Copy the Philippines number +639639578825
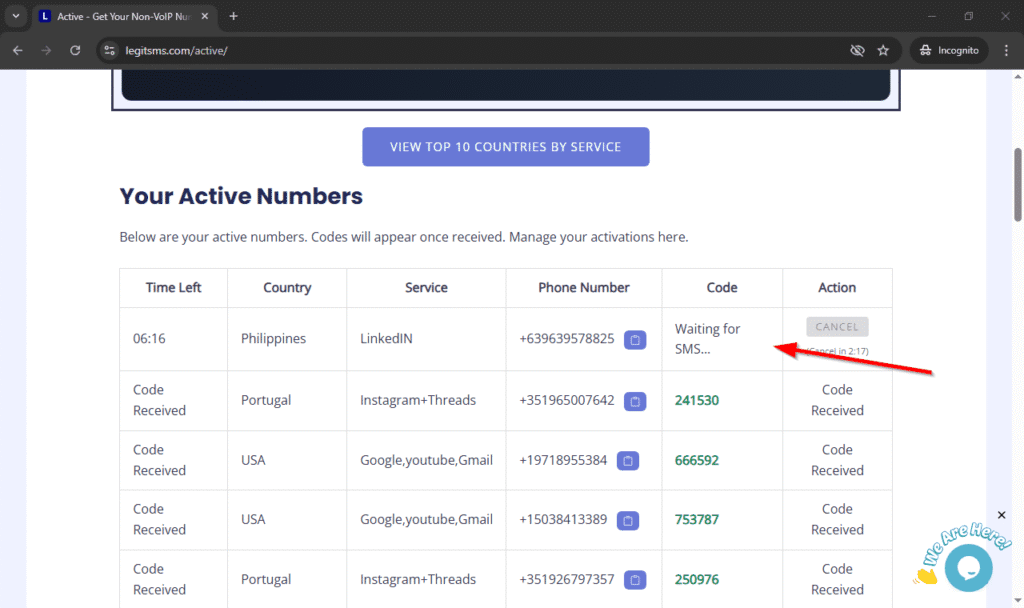 coord(634,340)
